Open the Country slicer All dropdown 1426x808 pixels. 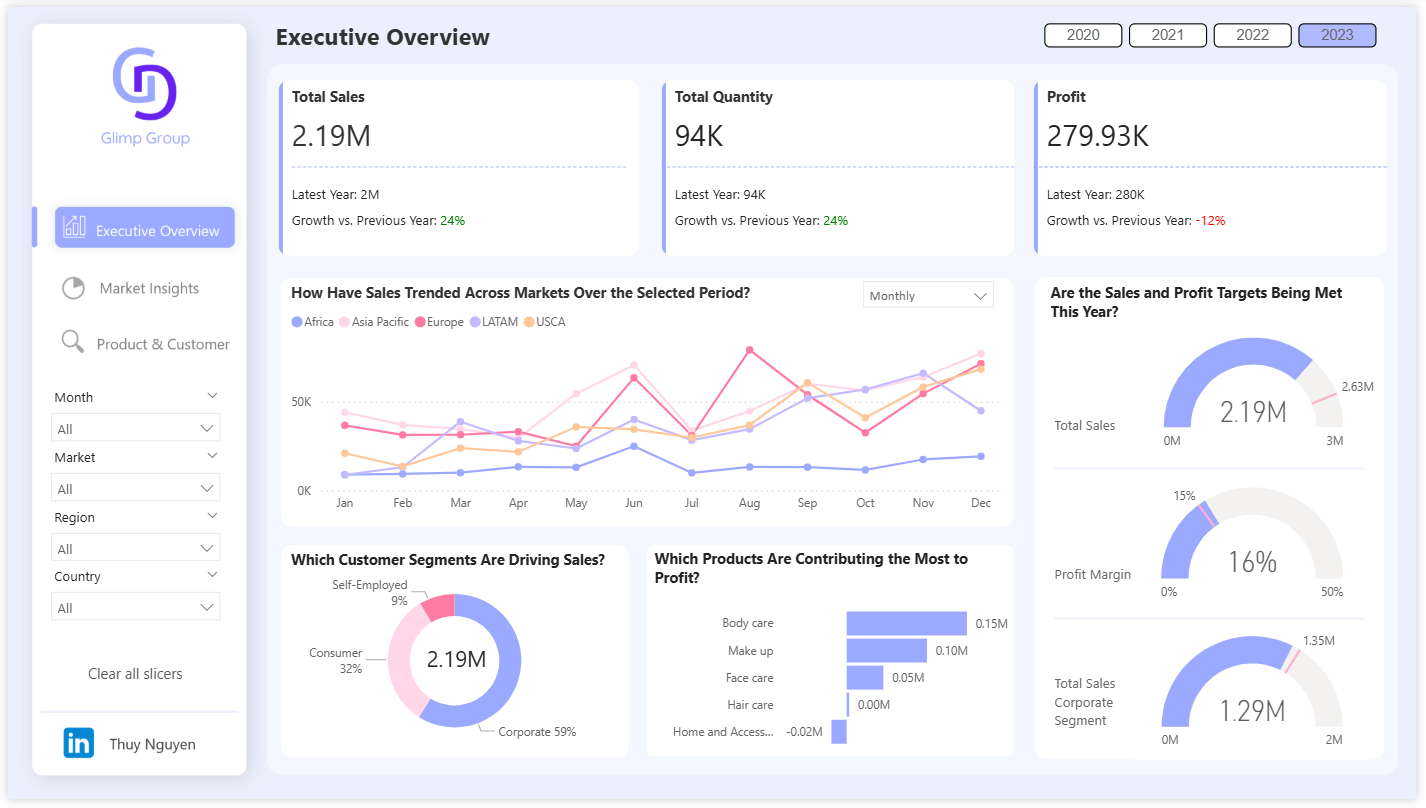tap(135, 607)
